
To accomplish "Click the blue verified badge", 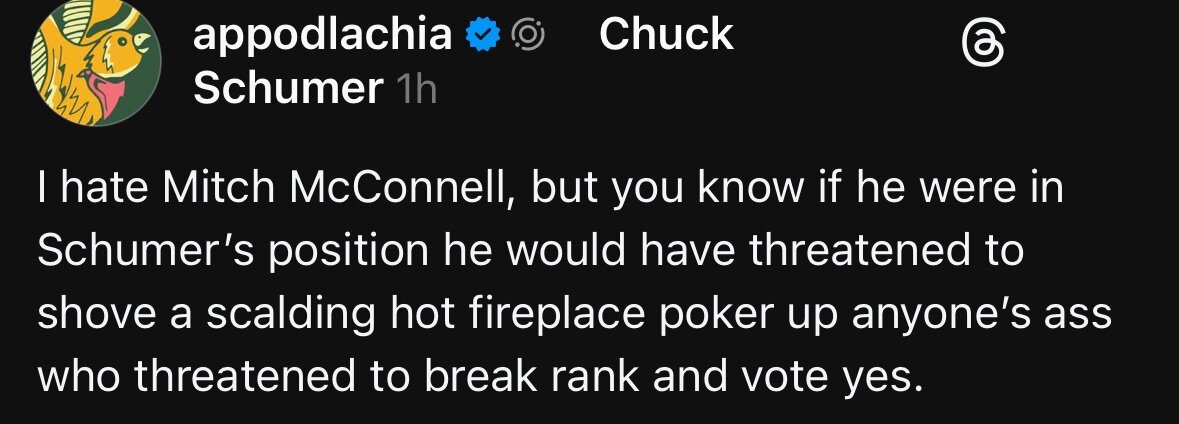I will click(485, 37).
